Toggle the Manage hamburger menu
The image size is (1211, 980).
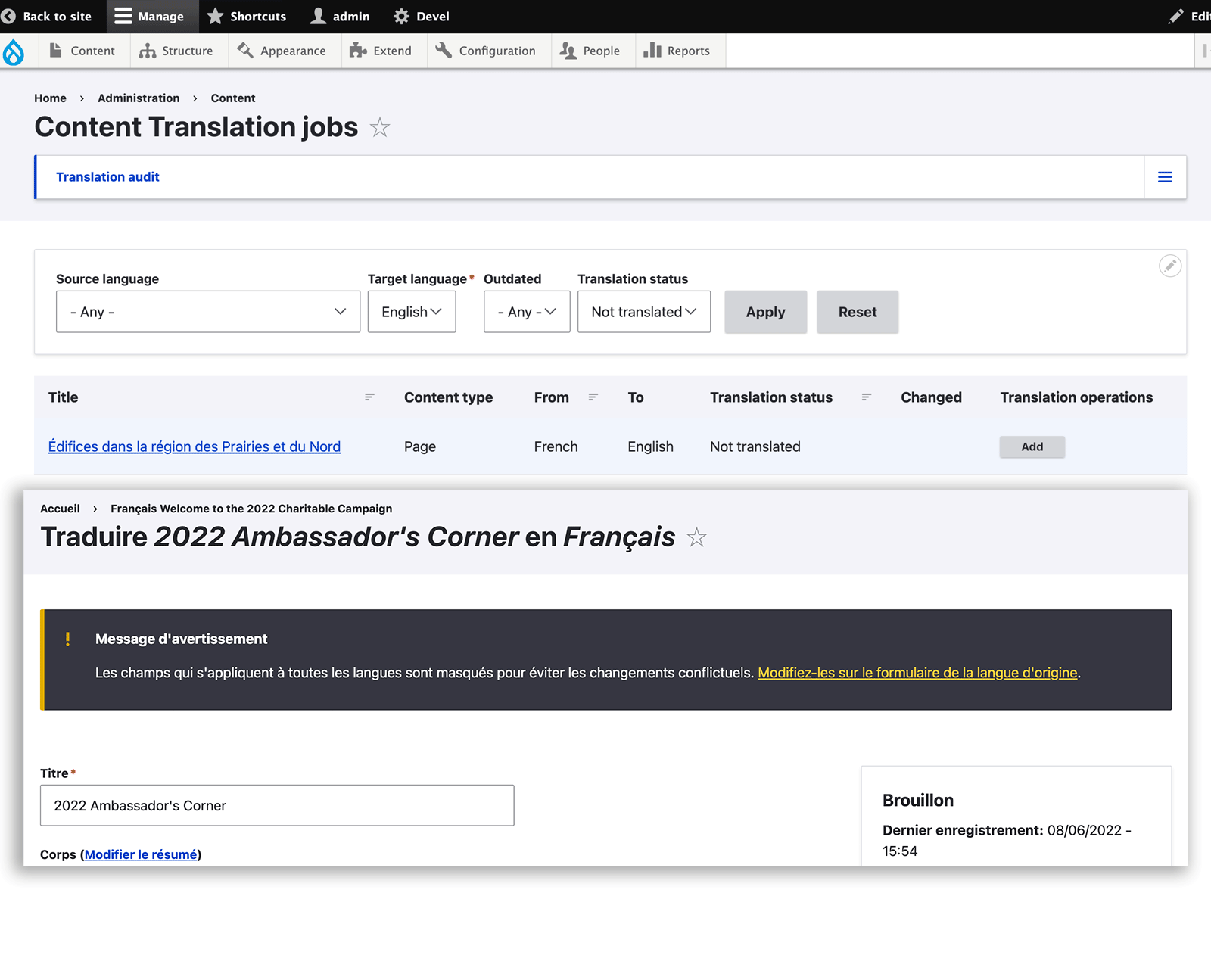click(150, 17)
